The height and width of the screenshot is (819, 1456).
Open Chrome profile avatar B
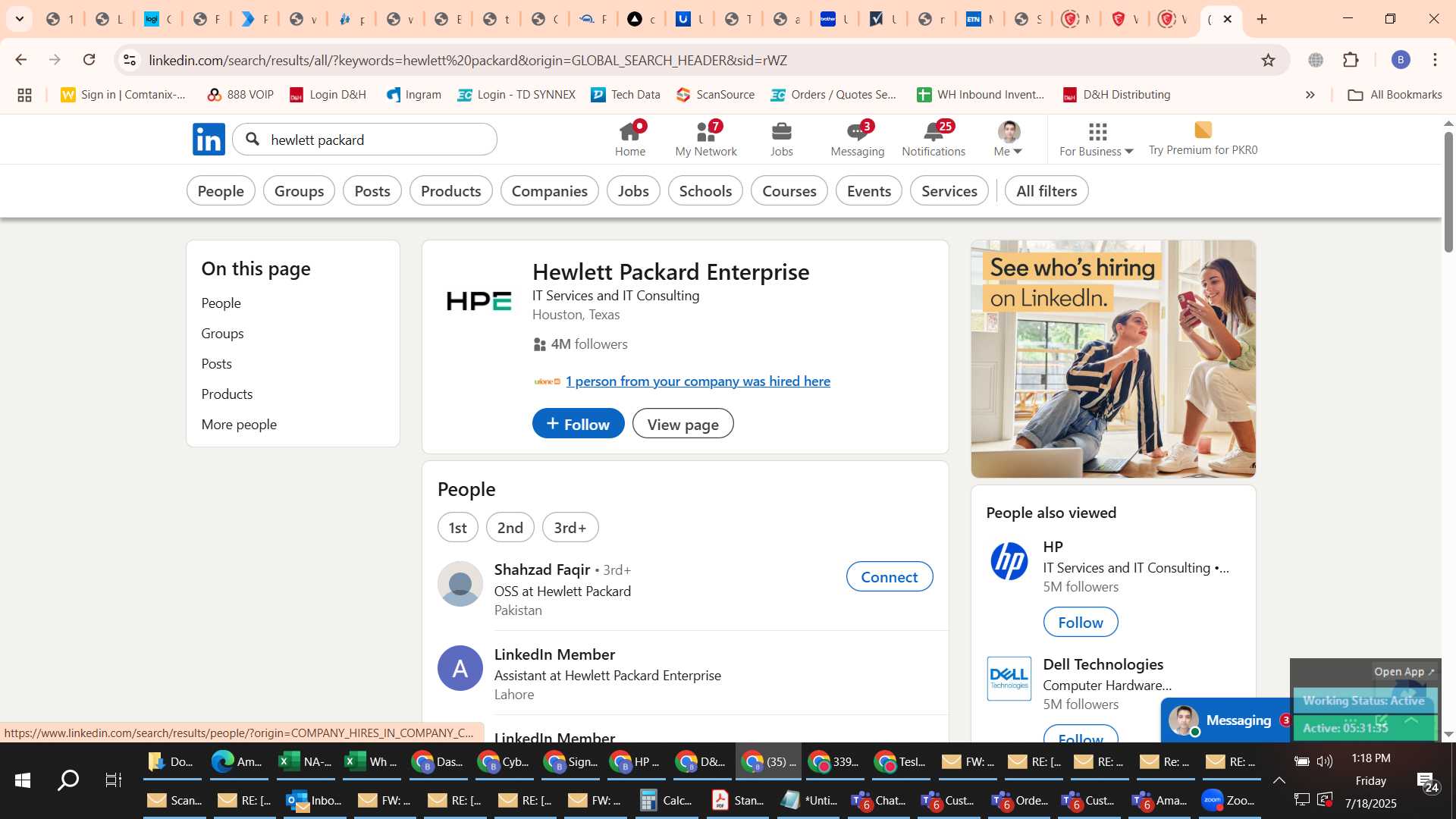coord(1401,60)
